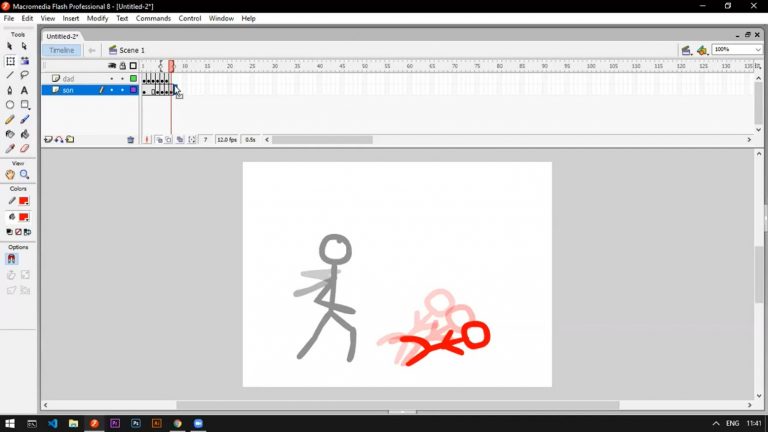
Task: Click the Timeline toggle button
Action: (62, 50)
